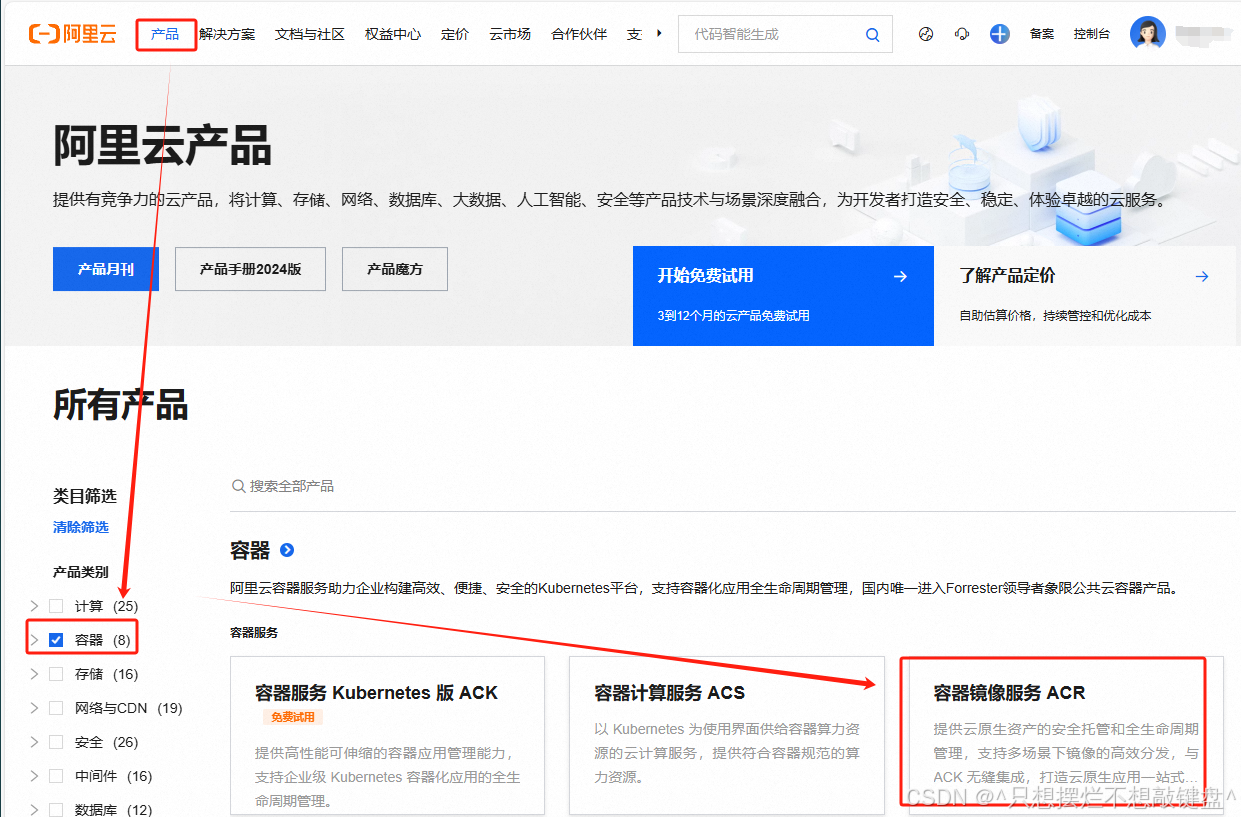Open the 云市场 menu

510,34
